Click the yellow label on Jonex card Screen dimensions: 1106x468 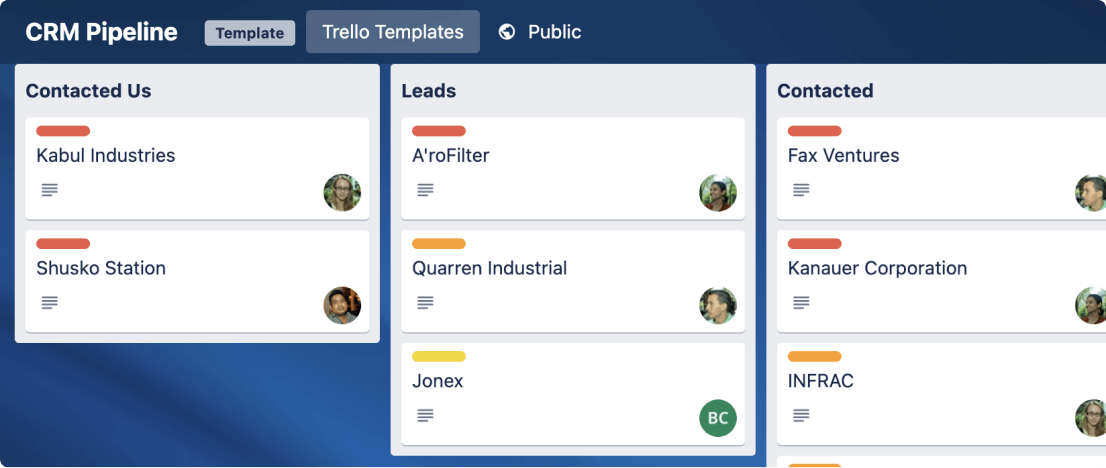439,356
